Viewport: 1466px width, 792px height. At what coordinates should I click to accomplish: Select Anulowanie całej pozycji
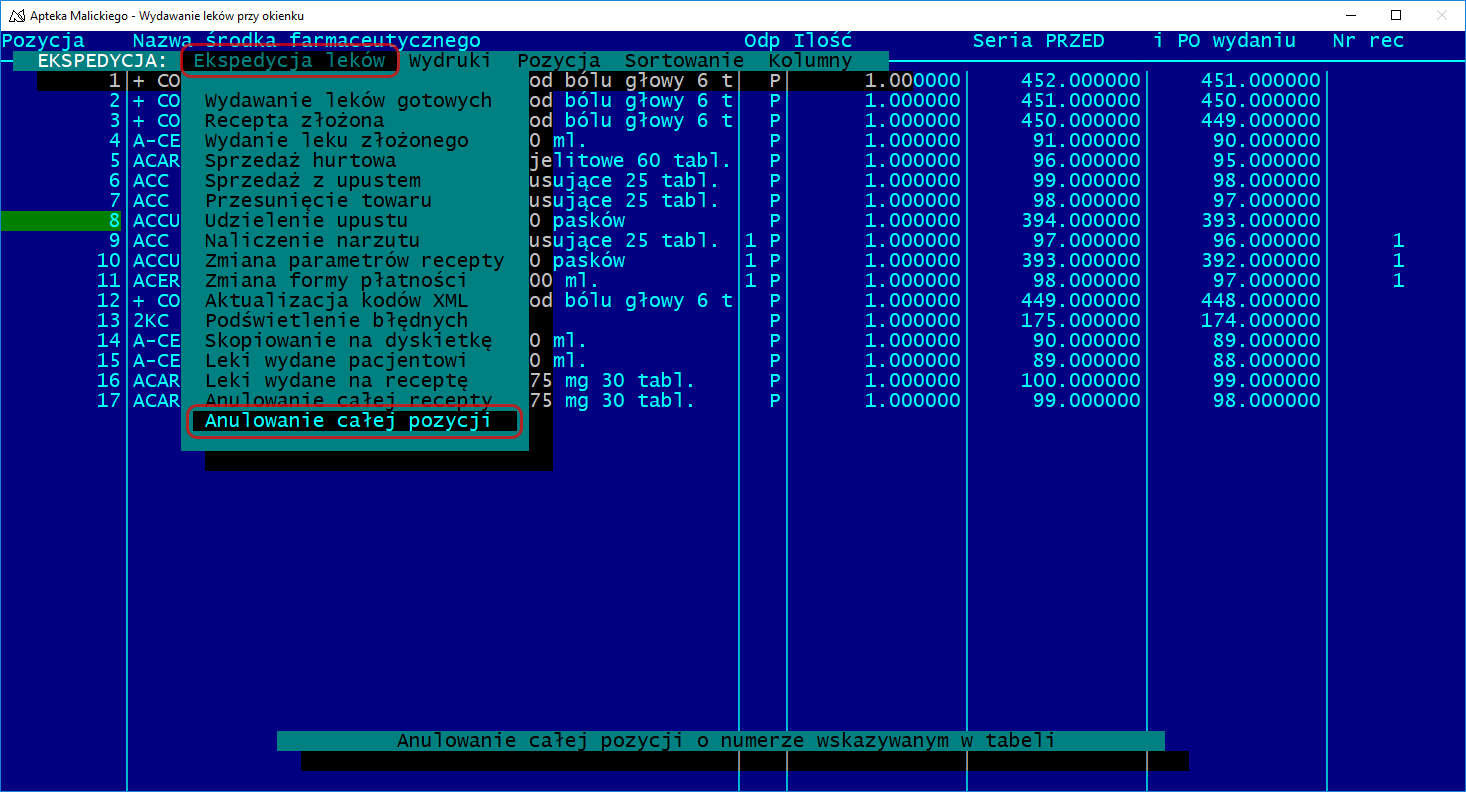(x=348, y=421)
